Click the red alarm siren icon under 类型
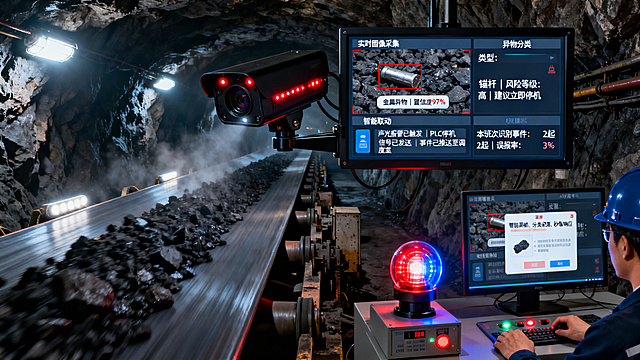 coord(551,69)
